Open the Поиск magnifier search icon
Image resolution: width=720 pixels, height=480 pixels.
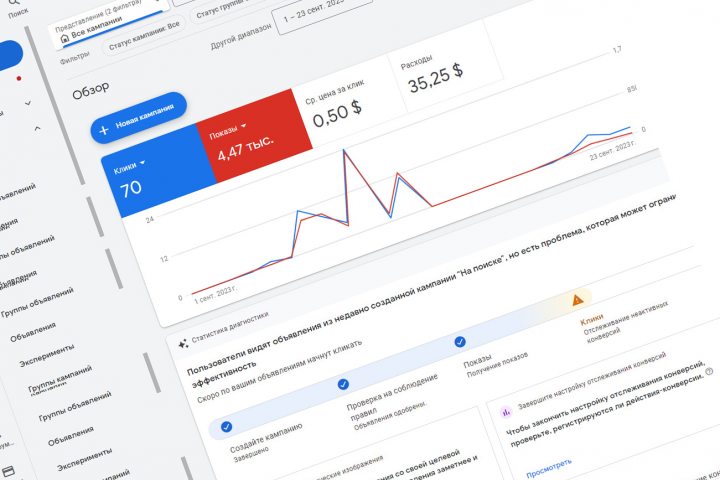14,2
